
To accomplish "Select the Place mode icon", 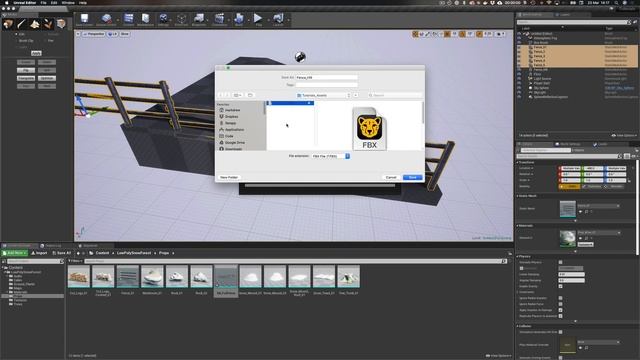I will click(8, 24).
